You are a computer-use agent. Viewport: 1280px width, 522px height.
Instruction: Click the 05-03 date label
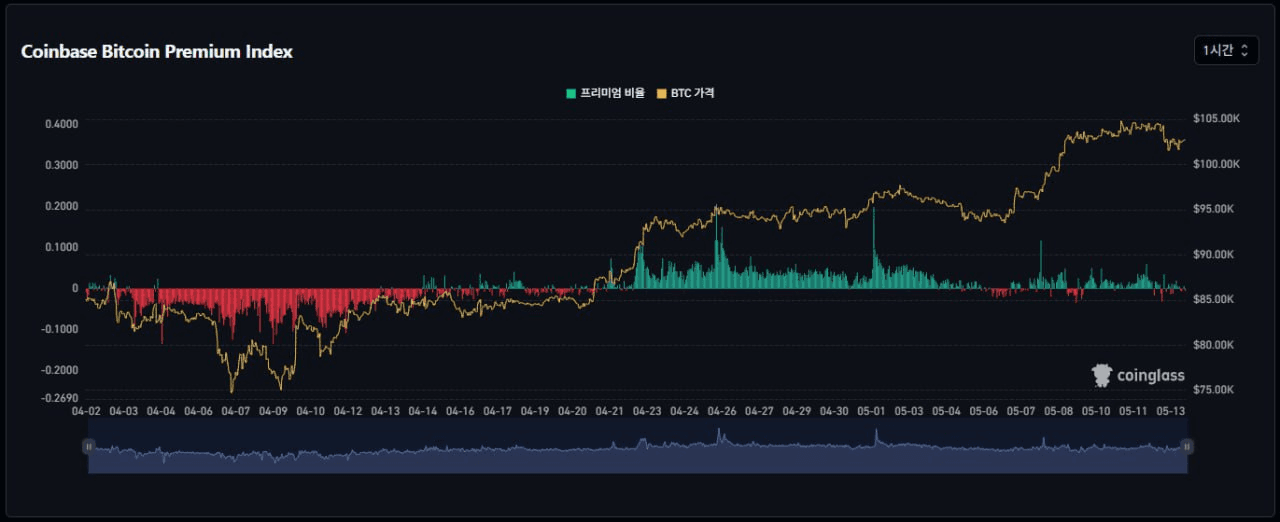click(909, 411)
